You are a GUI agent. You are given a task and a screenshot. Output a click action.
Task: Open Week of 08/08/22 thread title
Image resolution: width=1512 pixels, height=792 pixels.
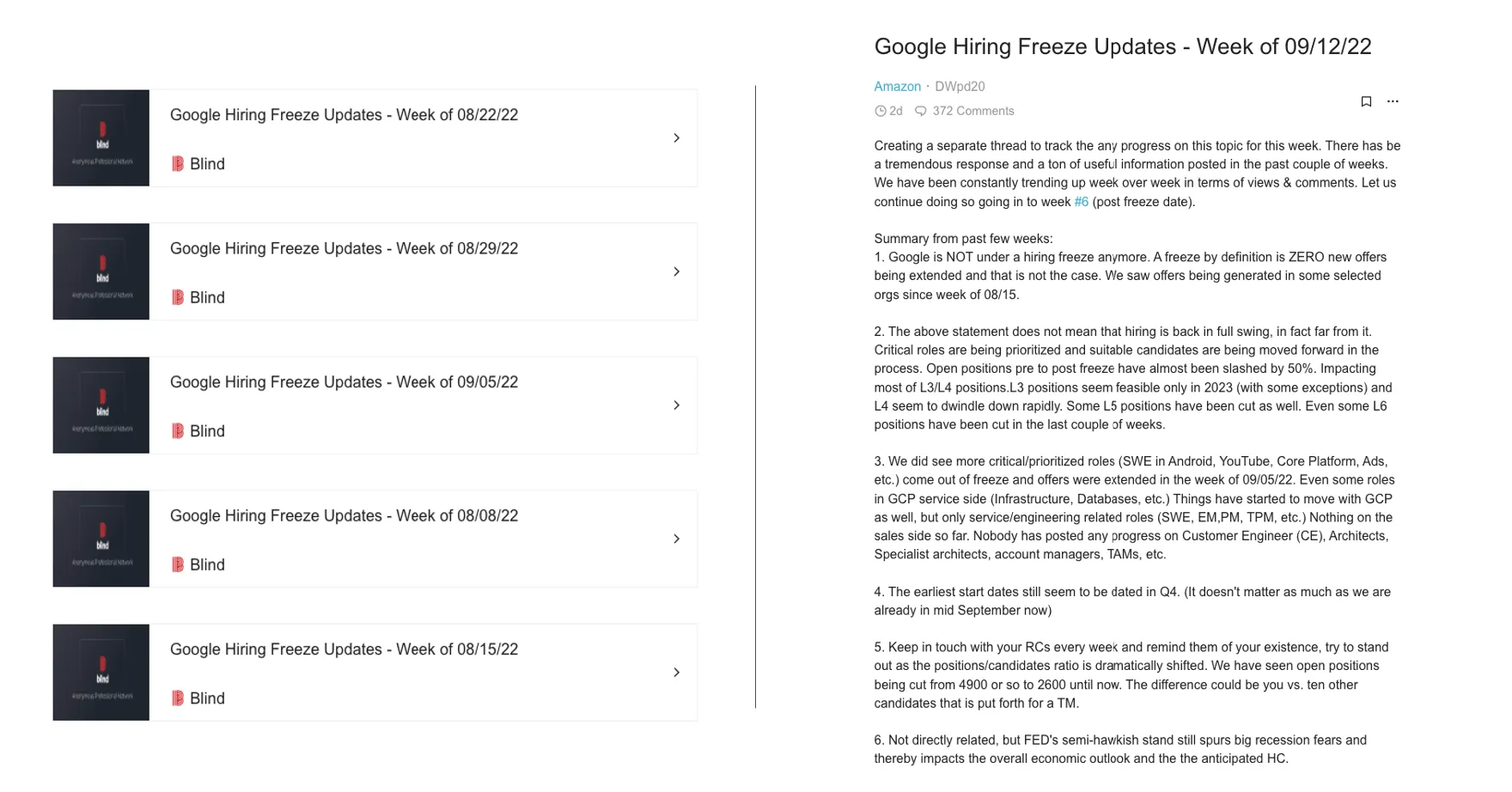[344, 515]
